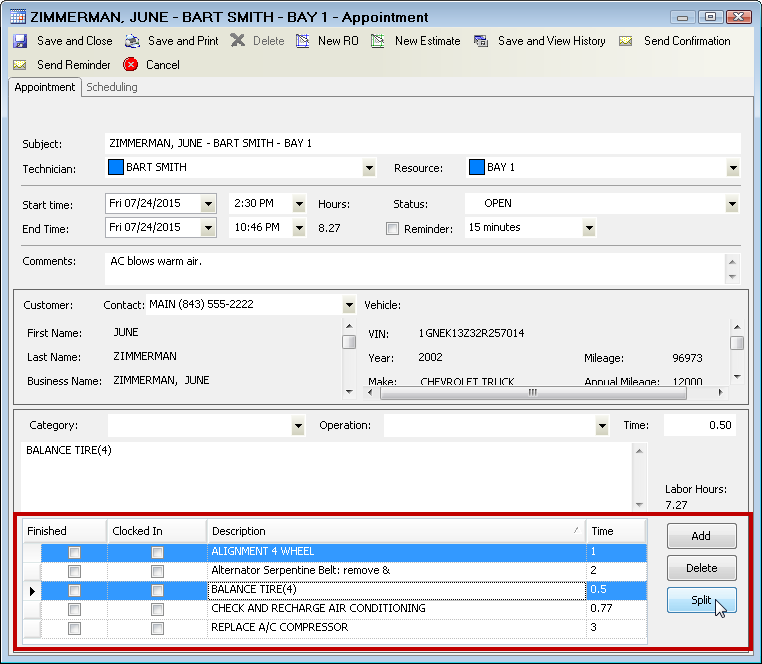The height and width of the screenshot is (664, 762).
Task: Switch to the Scheduling tab
Action: 112,87
